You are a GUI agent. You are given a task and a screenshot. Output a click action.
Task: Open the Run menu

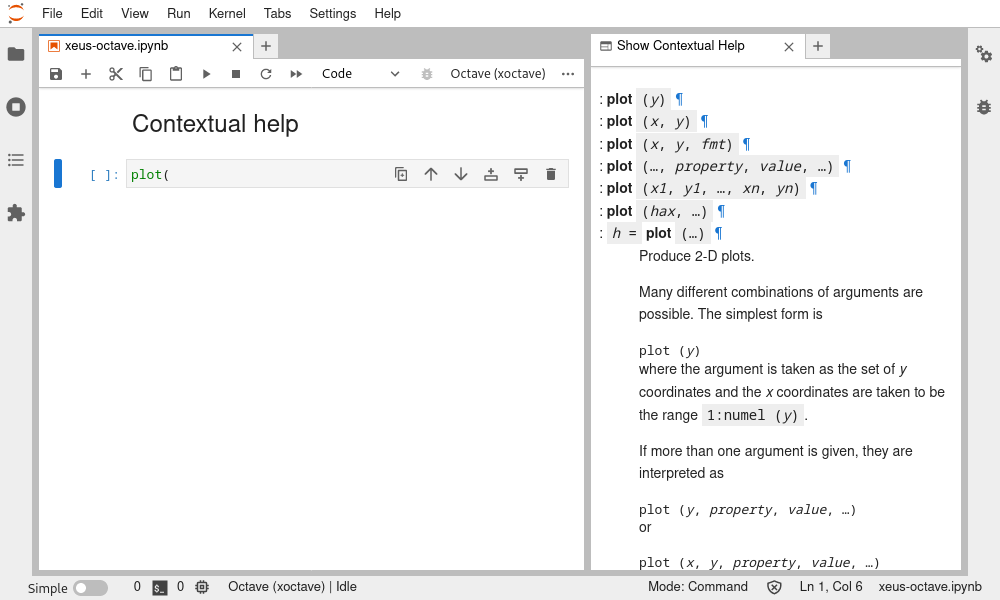tap(179, 13)
